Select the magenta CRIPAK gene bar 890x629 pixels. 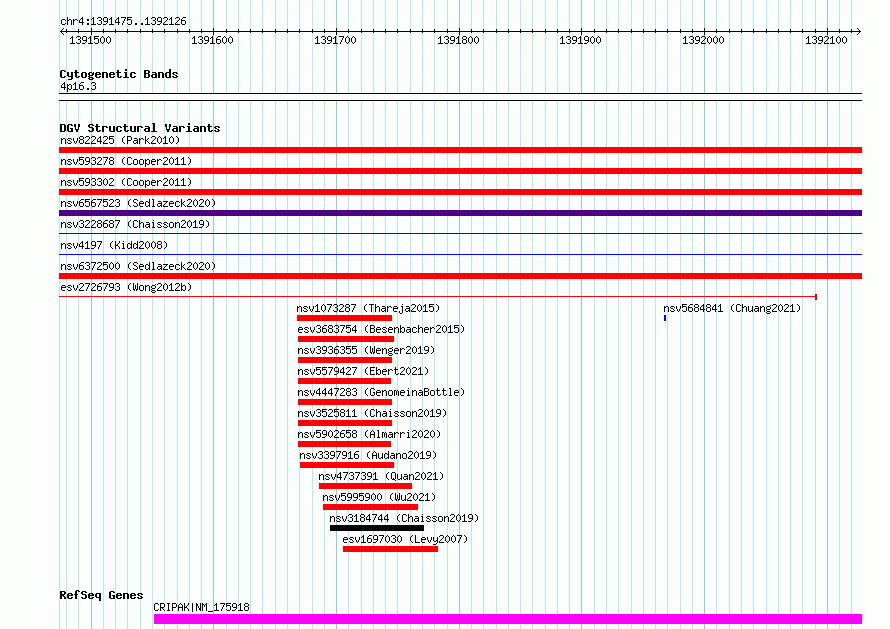(508, 619)
